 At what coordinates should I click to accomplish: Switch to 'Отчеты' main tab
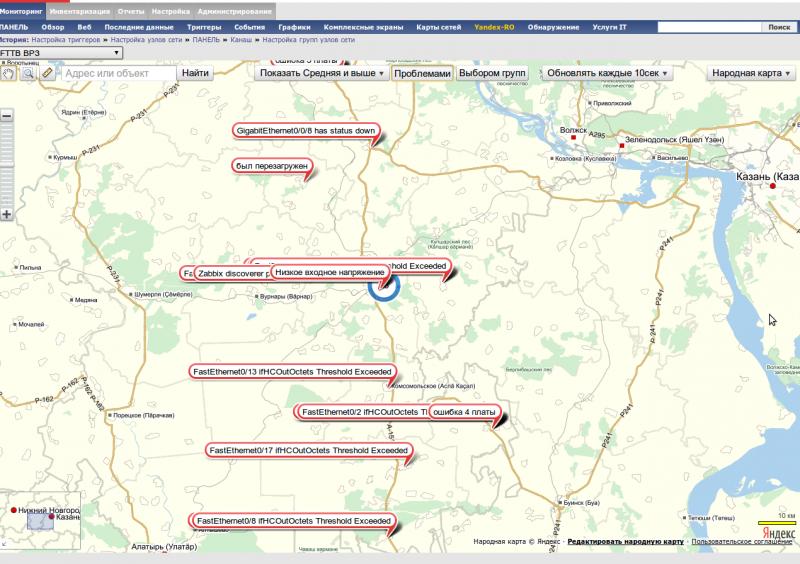131,11
